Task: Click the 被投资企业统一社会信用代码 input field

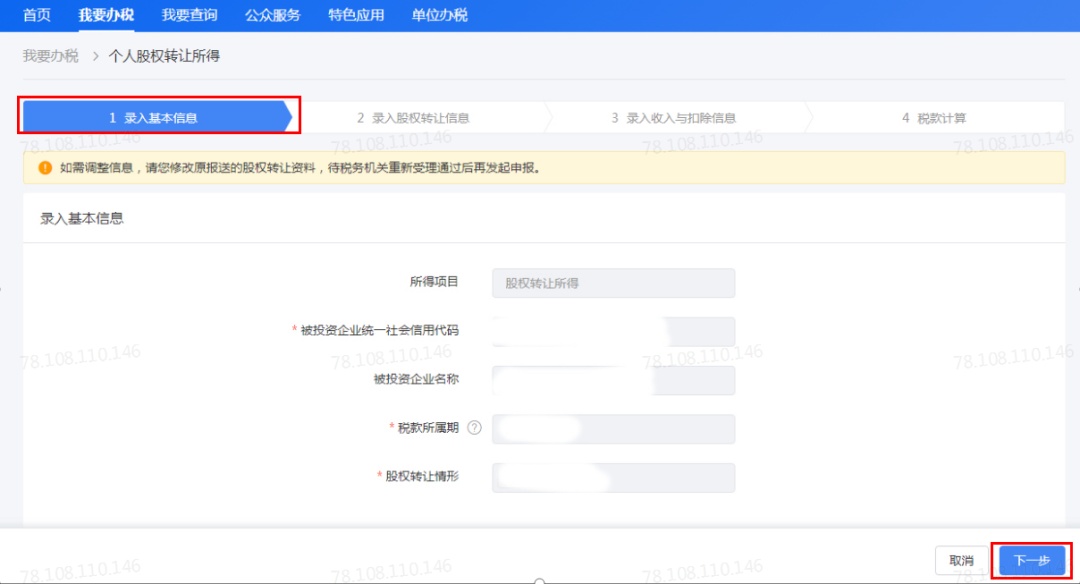Action: pos(613,331)
